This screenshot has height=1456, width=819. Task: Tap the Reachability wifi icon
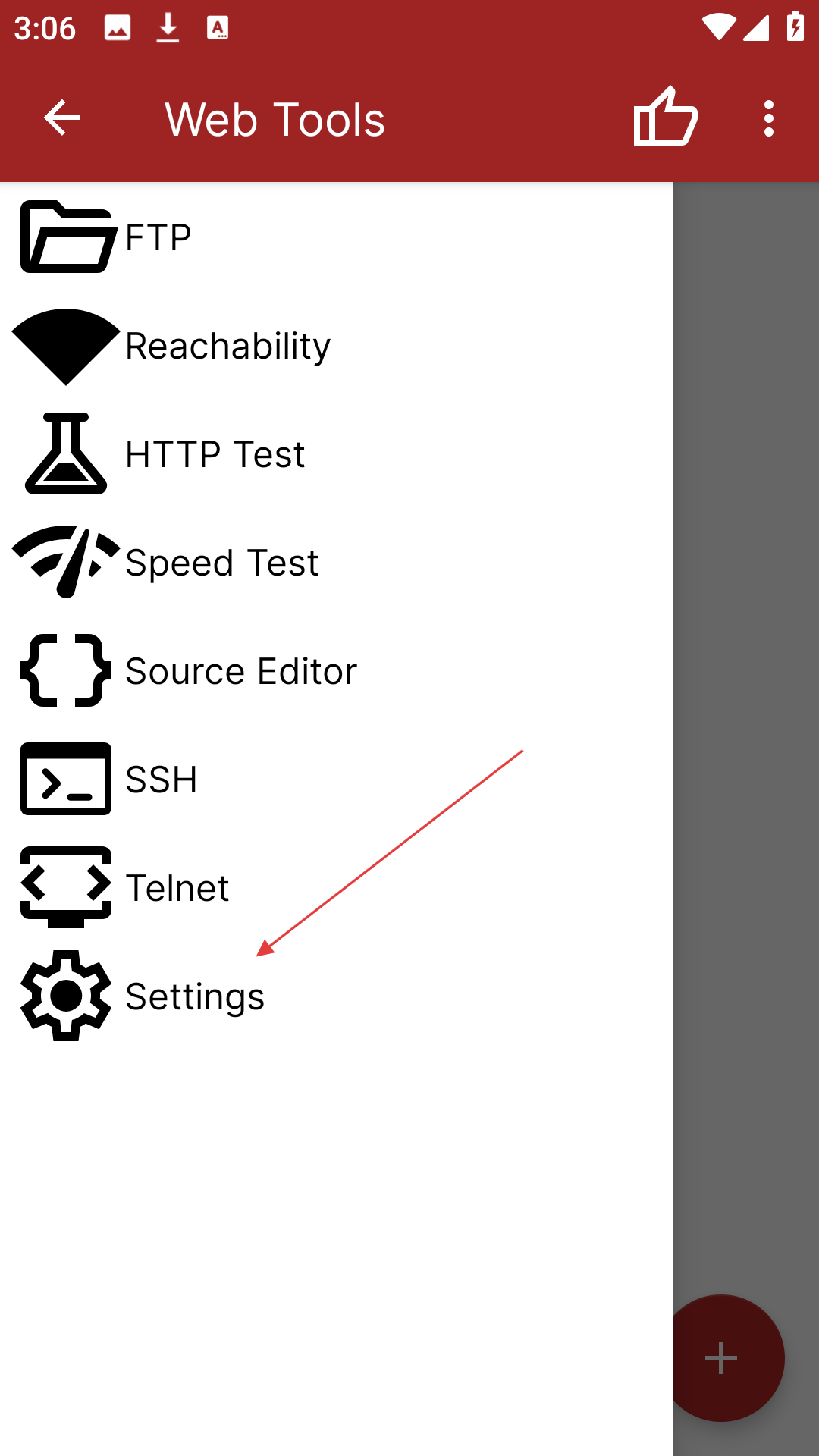pos(66,347)
